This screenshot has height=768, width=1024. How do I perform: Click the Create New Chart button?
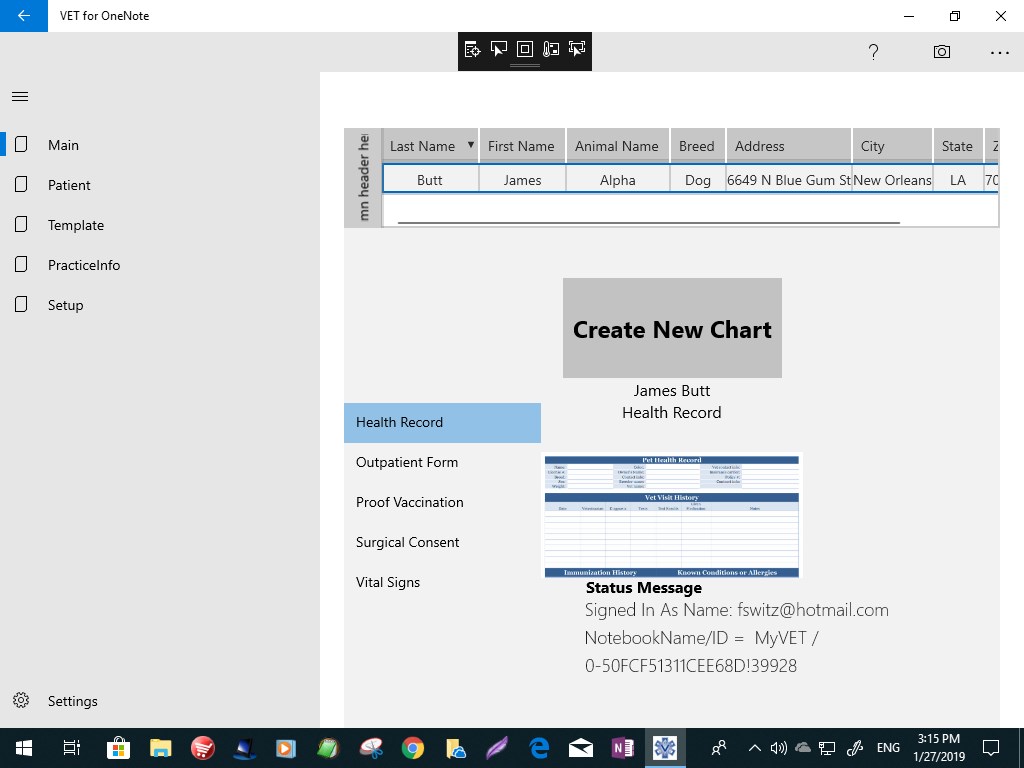[672, 328]
